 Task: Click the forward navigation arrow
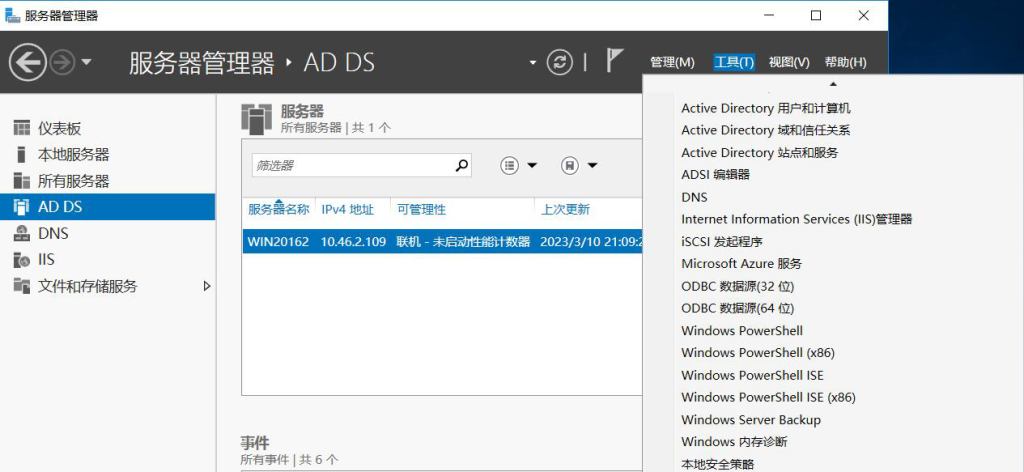point(63,63)
